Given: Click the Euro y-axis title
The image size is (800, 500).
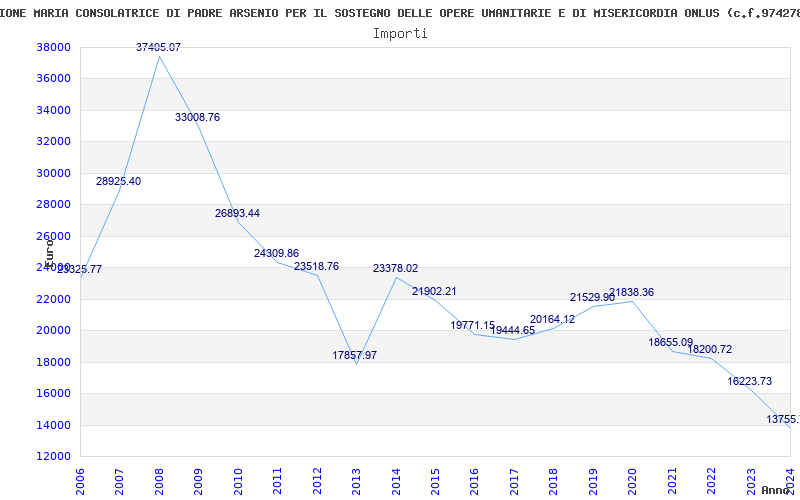Looking at the screenshot, I should pyautogui.click(x=49, y=254).
